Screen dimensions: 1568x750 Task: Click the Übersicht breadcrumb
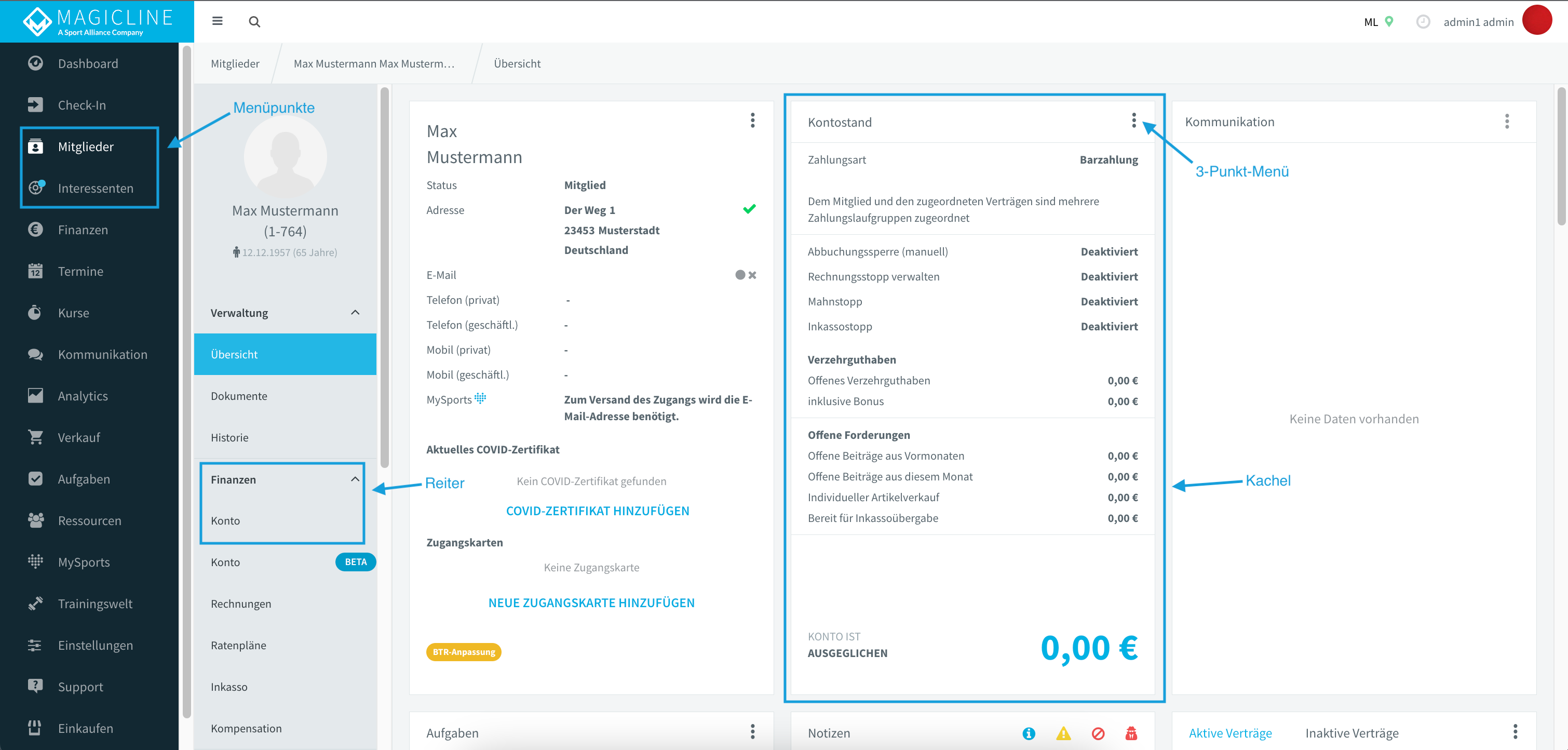click(517, 63)
